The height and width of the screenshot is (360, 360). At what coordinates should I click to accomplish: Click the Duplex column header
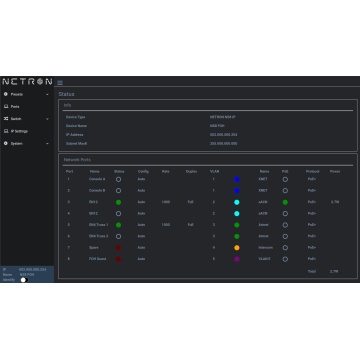click(191, 171)
